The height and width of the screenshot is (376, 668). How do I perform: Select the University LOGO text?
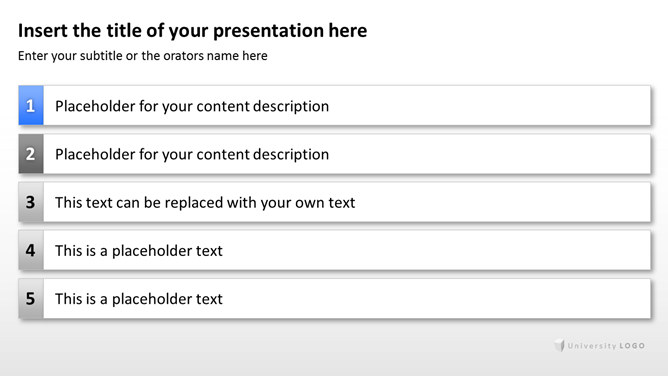pos(606,346)
